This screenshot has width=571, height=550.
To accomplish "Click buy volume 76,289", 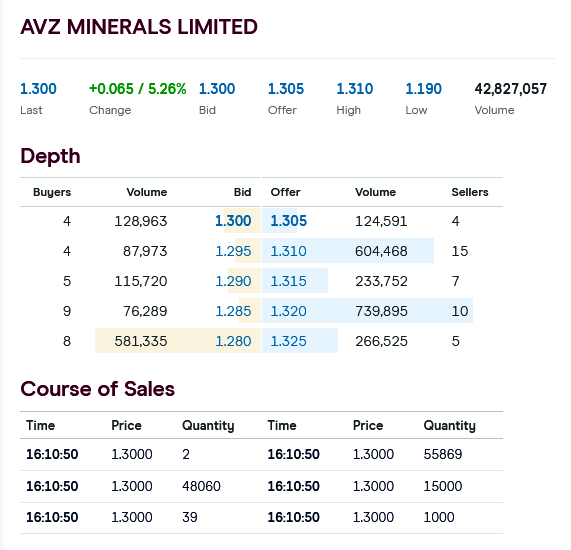I will coord(145,311).
